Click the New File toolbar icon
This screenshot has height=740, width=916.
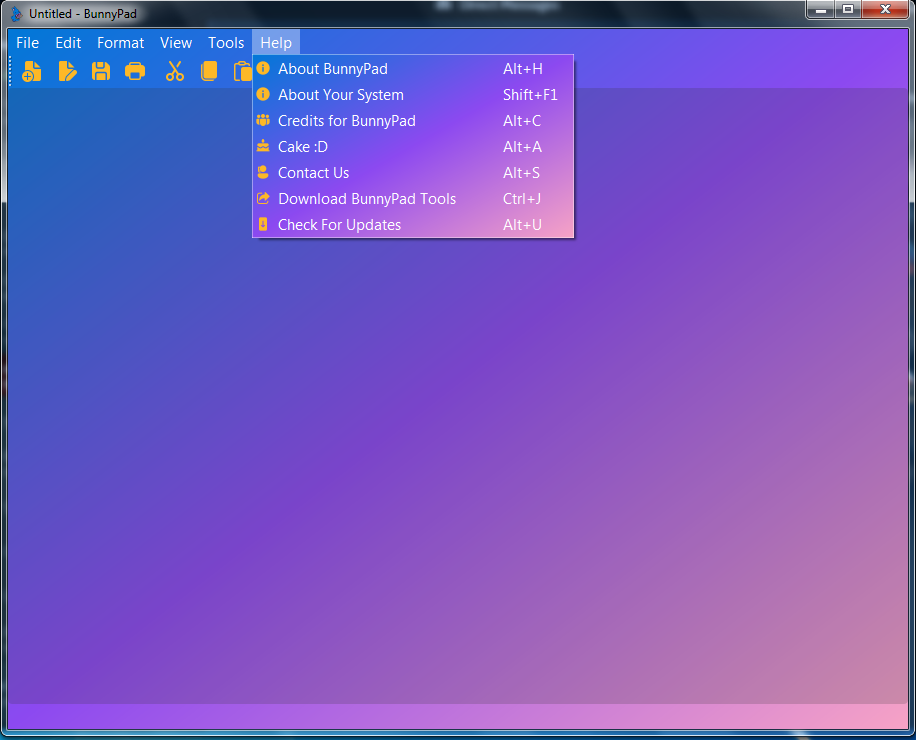pos(32,71)
